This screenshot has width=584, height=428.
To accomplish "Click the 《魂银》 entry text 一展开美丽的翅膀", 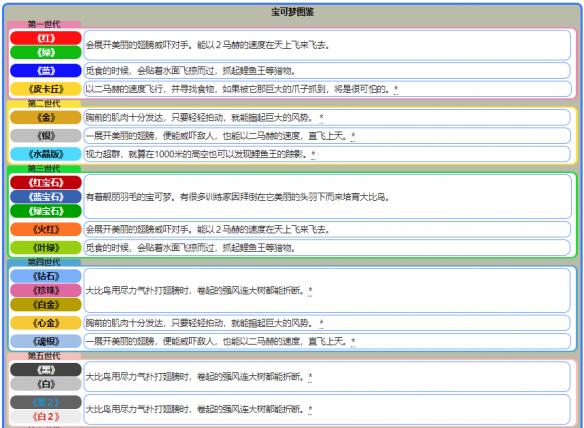I will [216, 342].
